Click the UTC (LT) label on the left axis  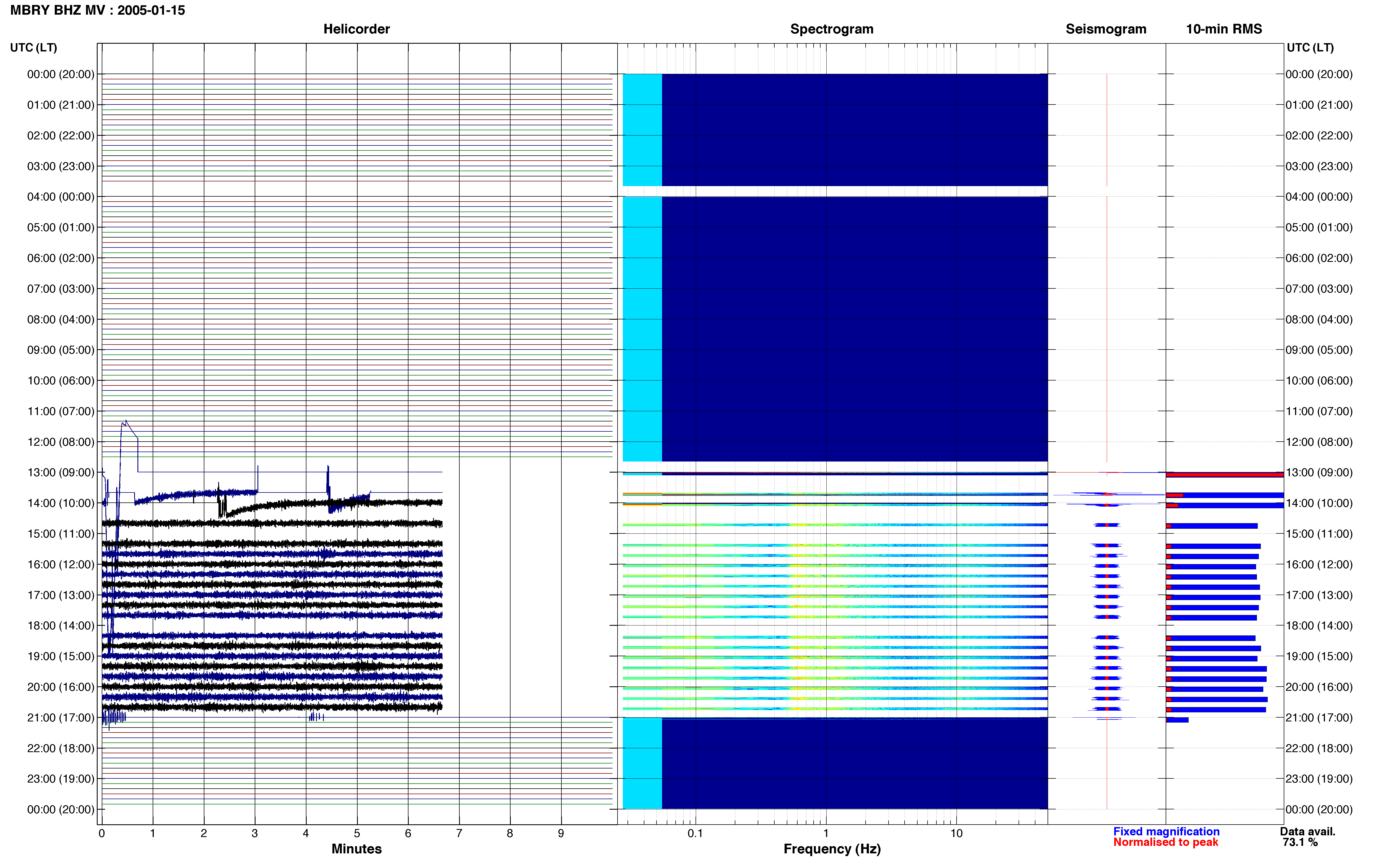33,48
